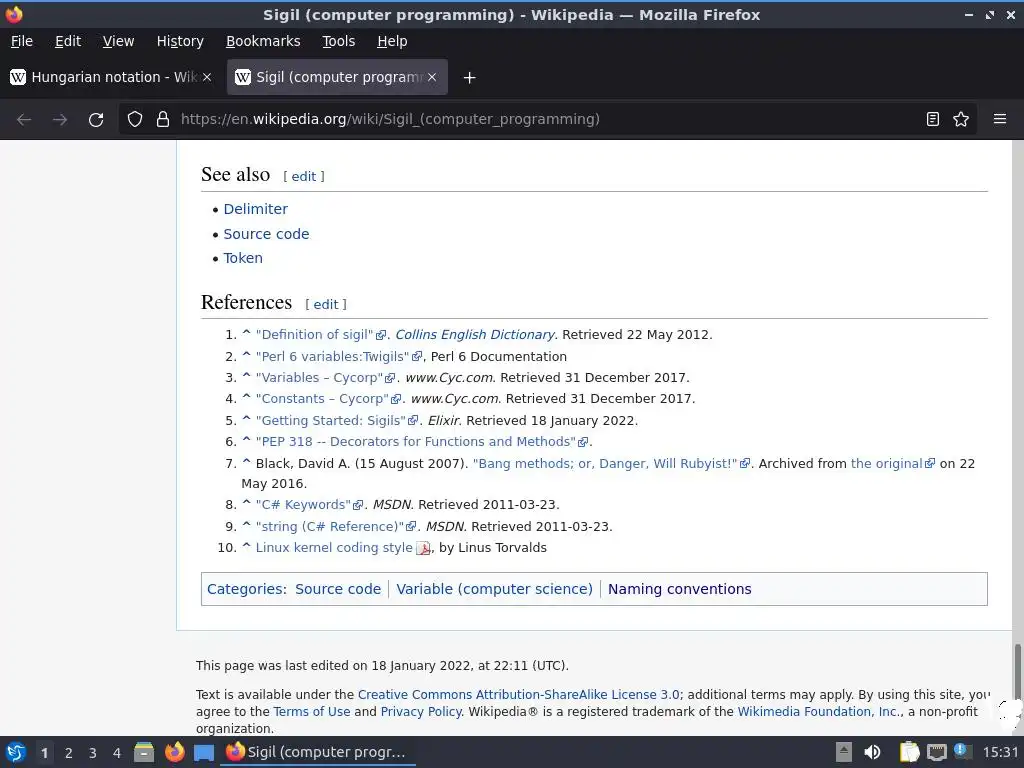1024x768 pixels.
Task: Close the Sigil (computer programming) tab
Action: [432, 77]
